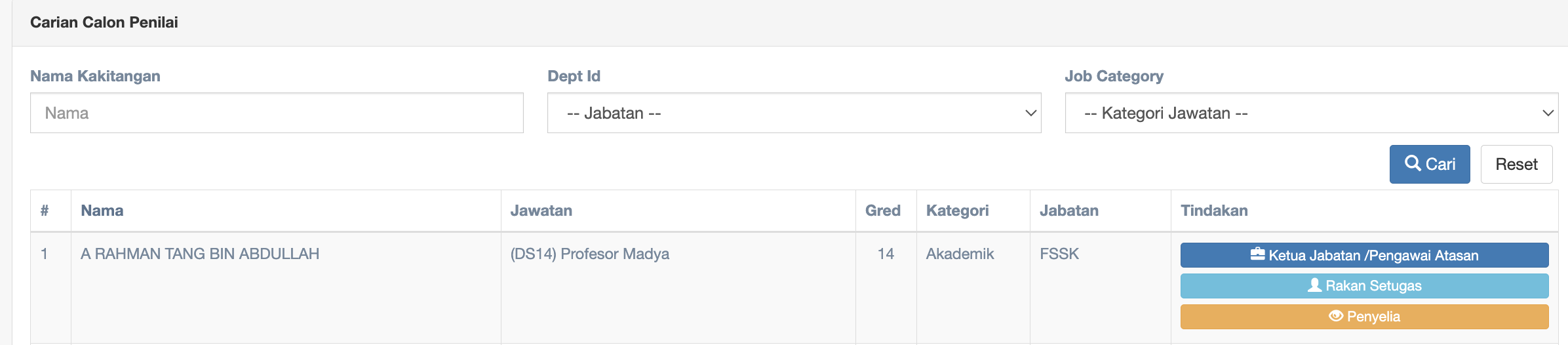Click the (DS14) Profesor Madya cell
1568x345 pixels.
(590, 254)
